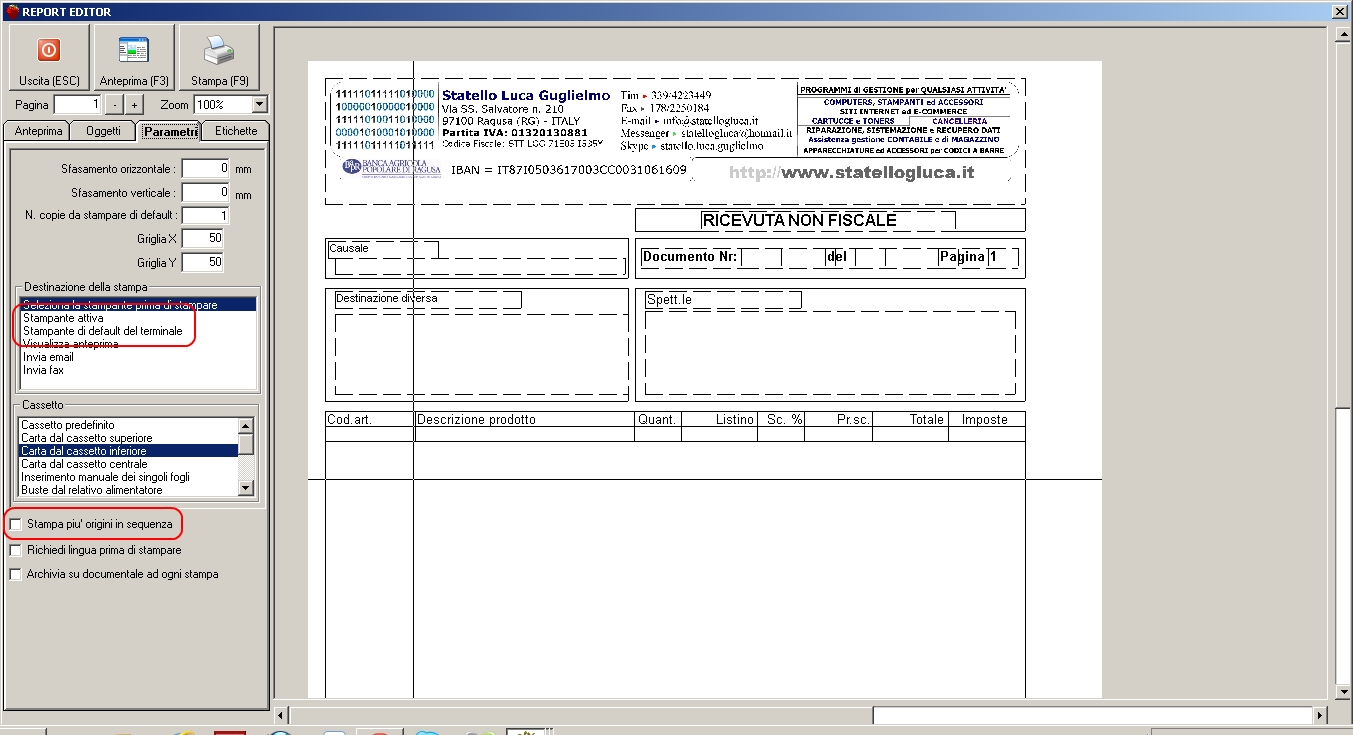This screenshot has width=1353, height=735.
Task: Switch to the Anteprima tab
Action: click(39, 131)
